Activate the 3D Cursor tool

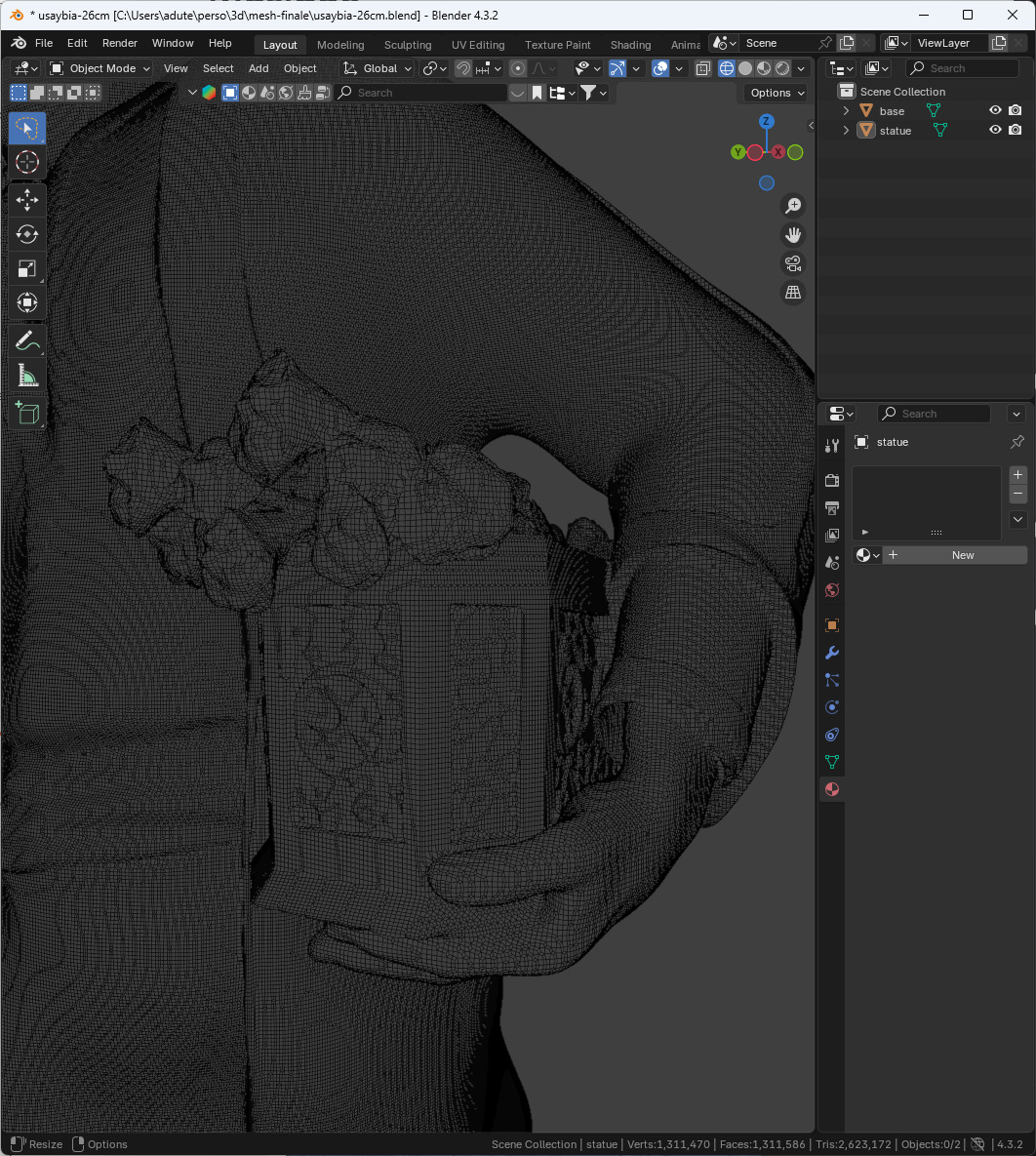[27, 162]
